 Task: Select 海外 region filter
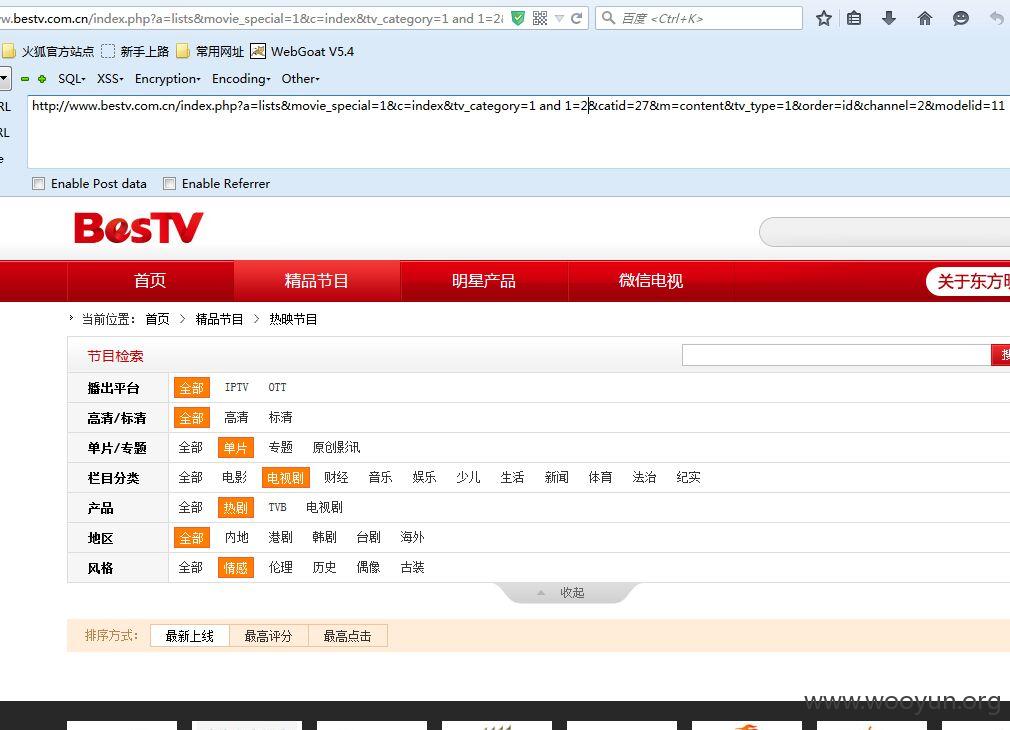[412, 537]
